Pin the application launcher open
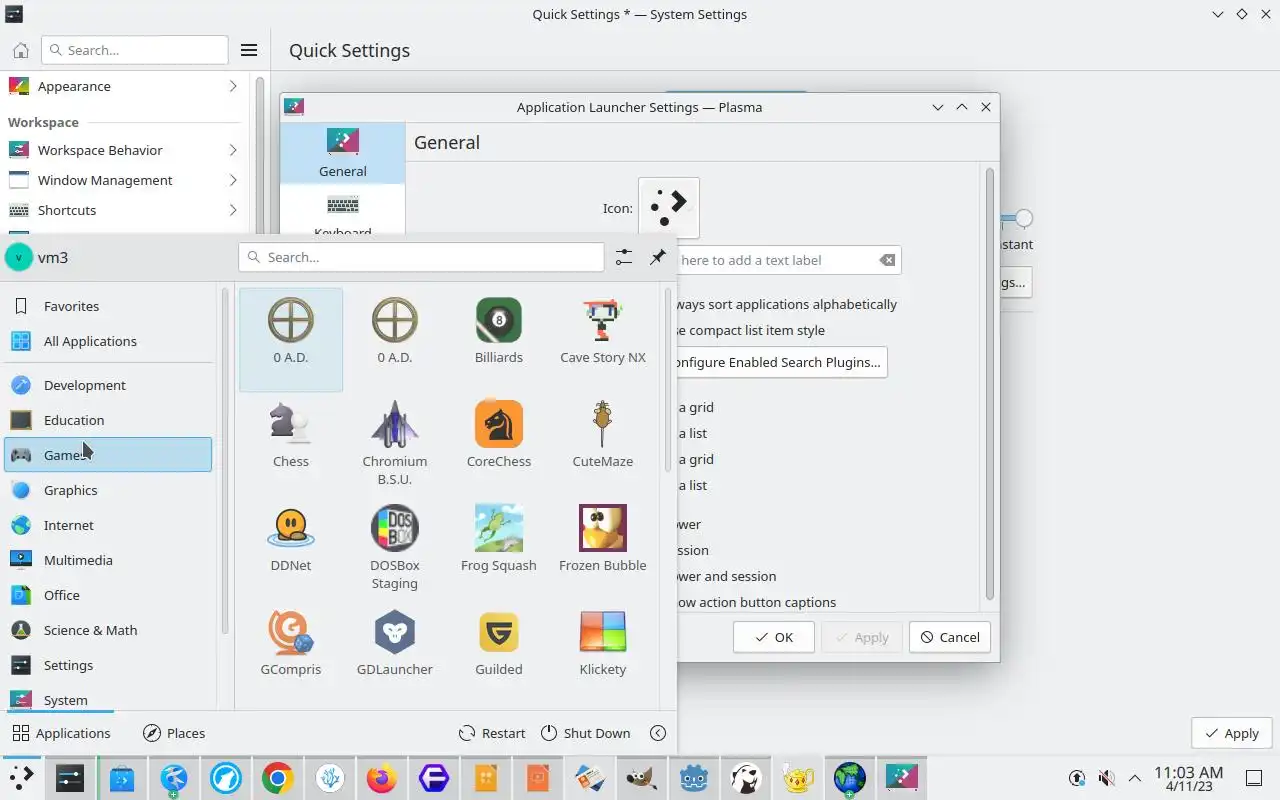 coord(657,257)
